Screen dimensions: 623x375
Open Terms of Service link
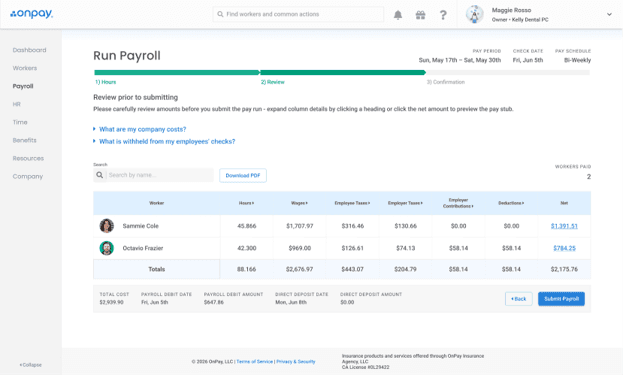pyautogui.click(x=255, y=361)
